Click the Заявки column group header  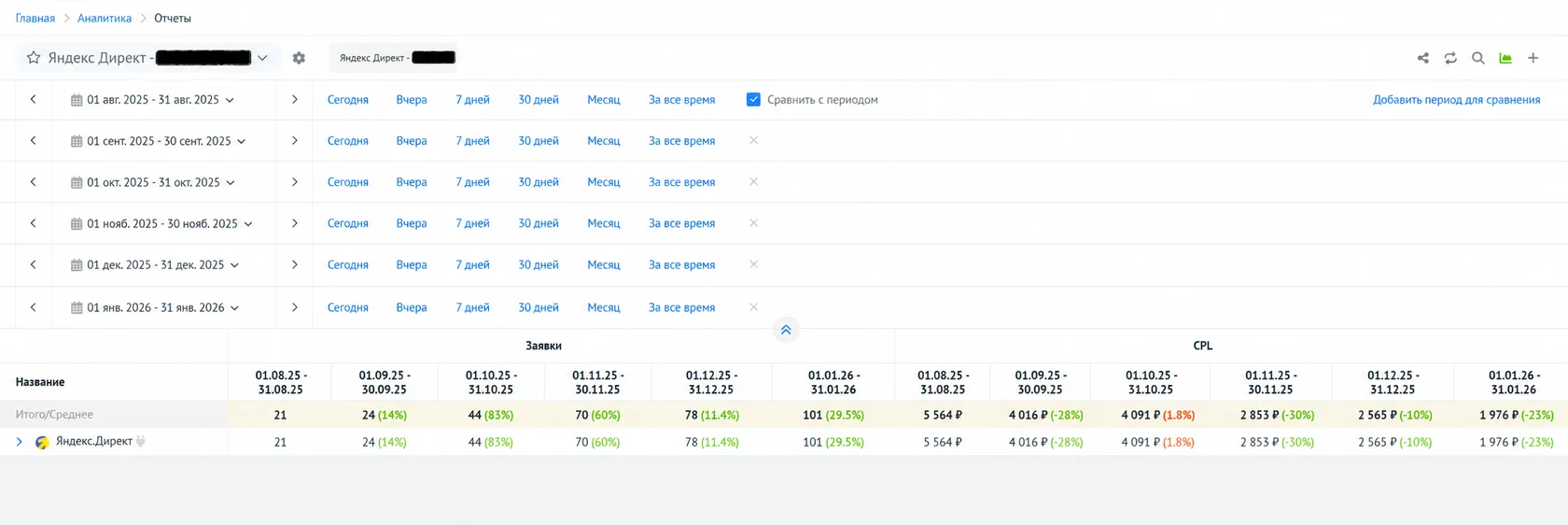coord(543,346)
